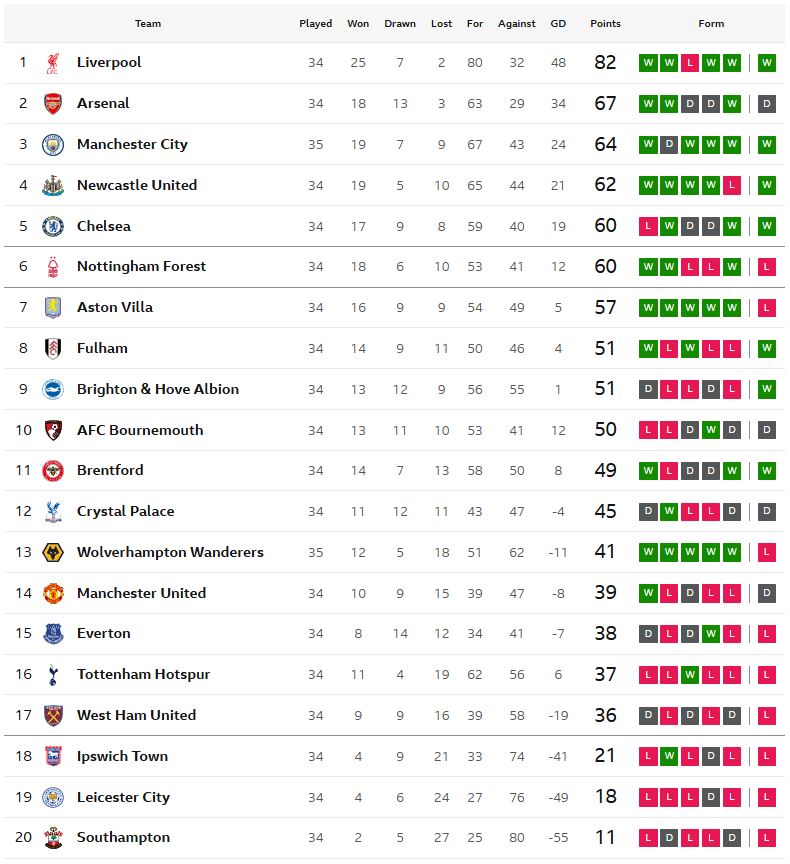Open the Newcastle United team link
790x864 pixels.
(x=137, y=185)
